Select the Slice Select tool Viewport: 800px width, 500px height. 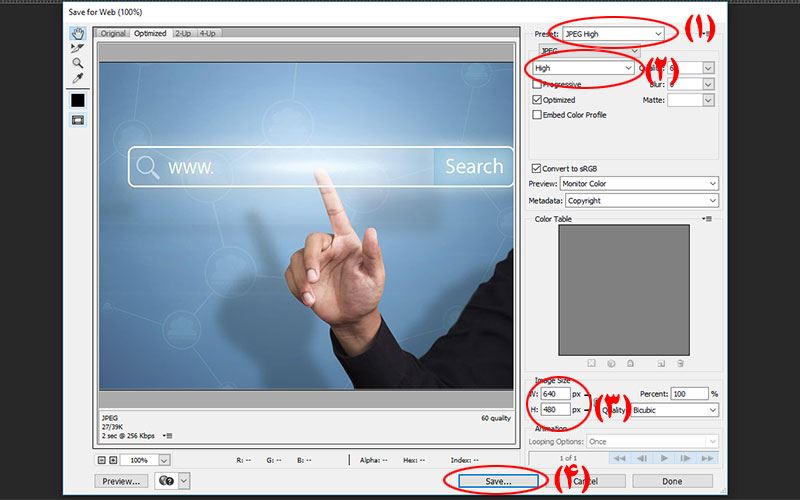tap(78, 48)
